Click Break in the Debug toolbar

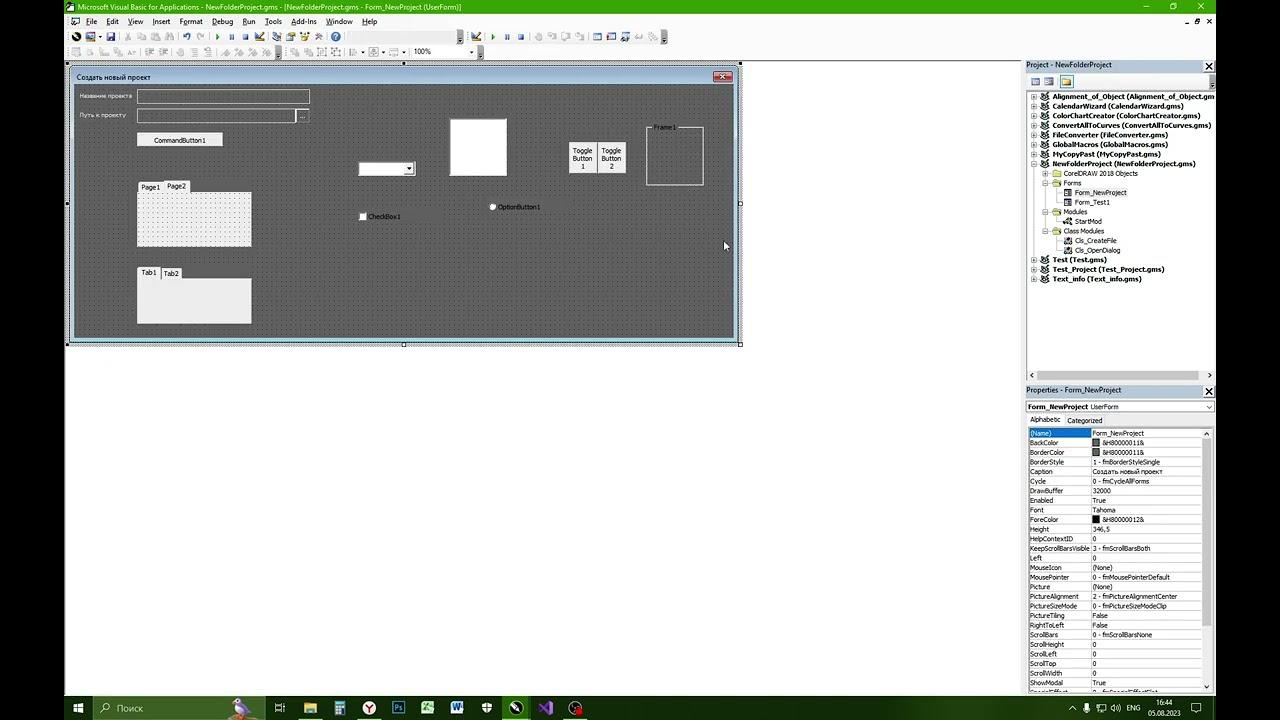[507, 37]
